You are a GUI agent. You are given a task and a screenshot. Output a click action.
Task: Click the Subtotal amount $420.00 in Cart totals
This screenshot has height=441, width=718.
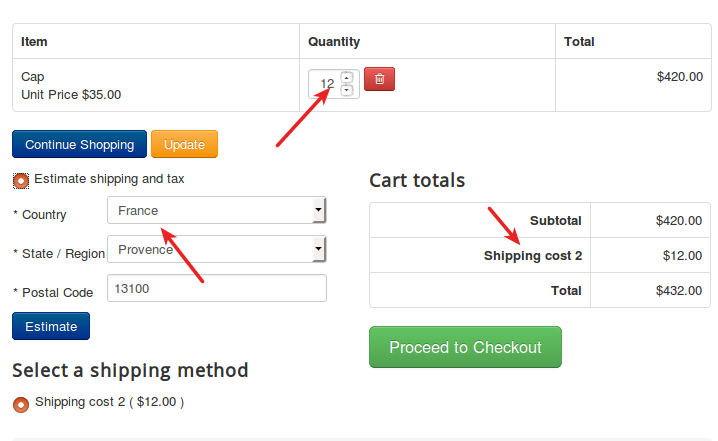(x=678, y=220)
